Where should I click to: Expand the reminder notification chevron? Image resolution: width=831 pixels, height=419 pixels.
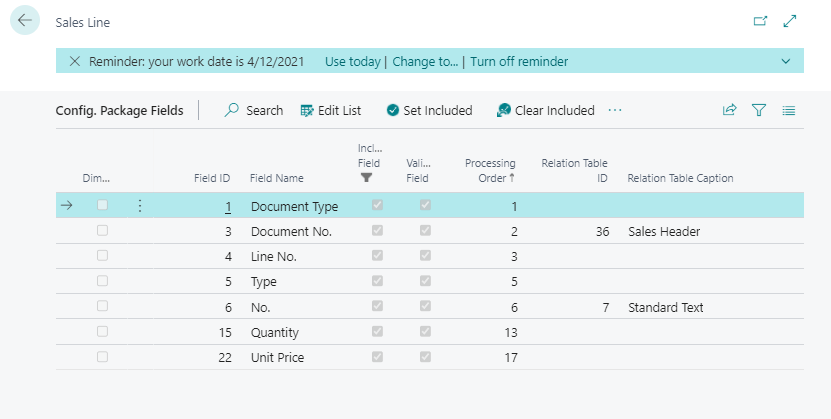(785, 62)
